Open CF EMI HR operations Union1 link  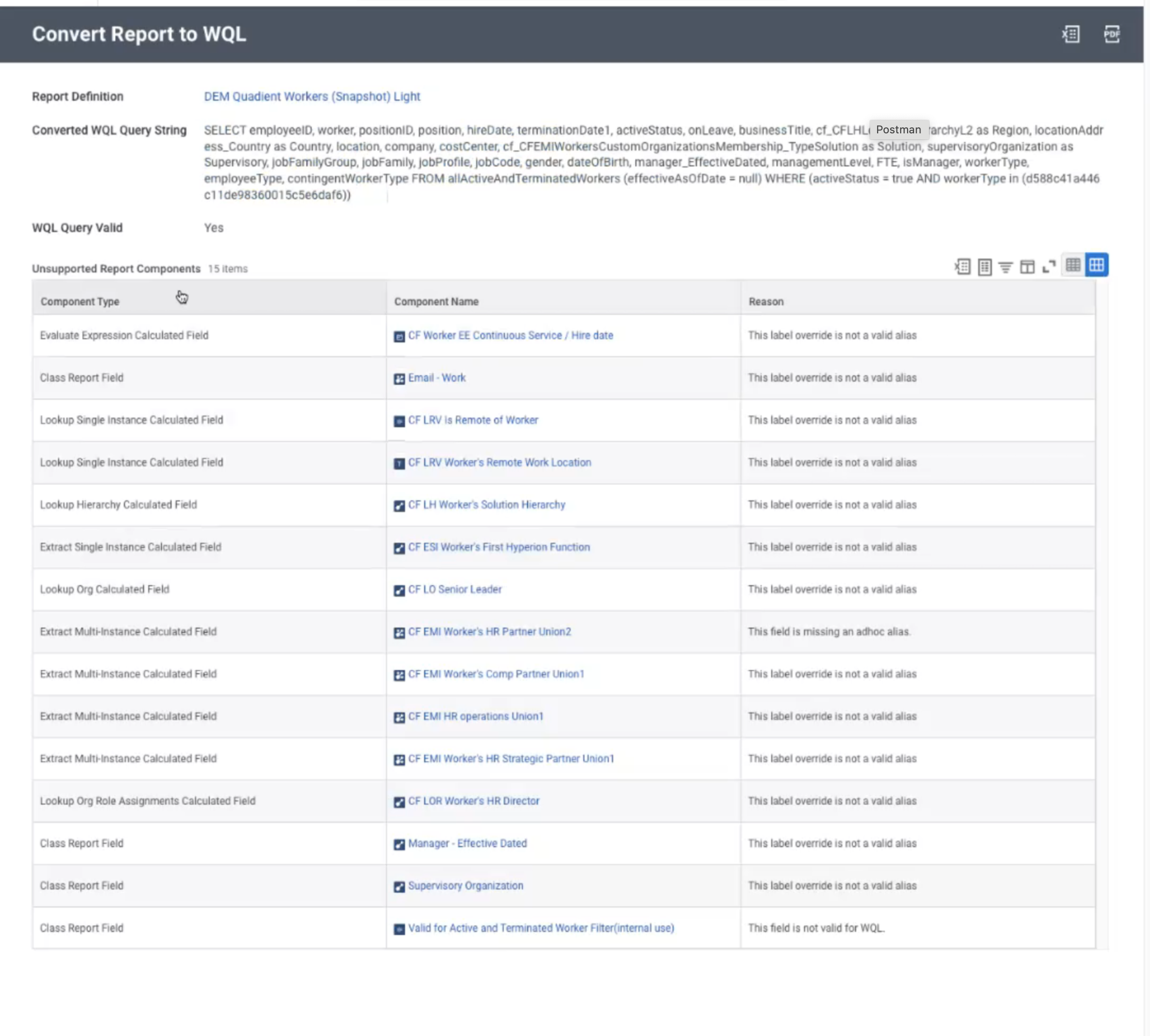475,716
